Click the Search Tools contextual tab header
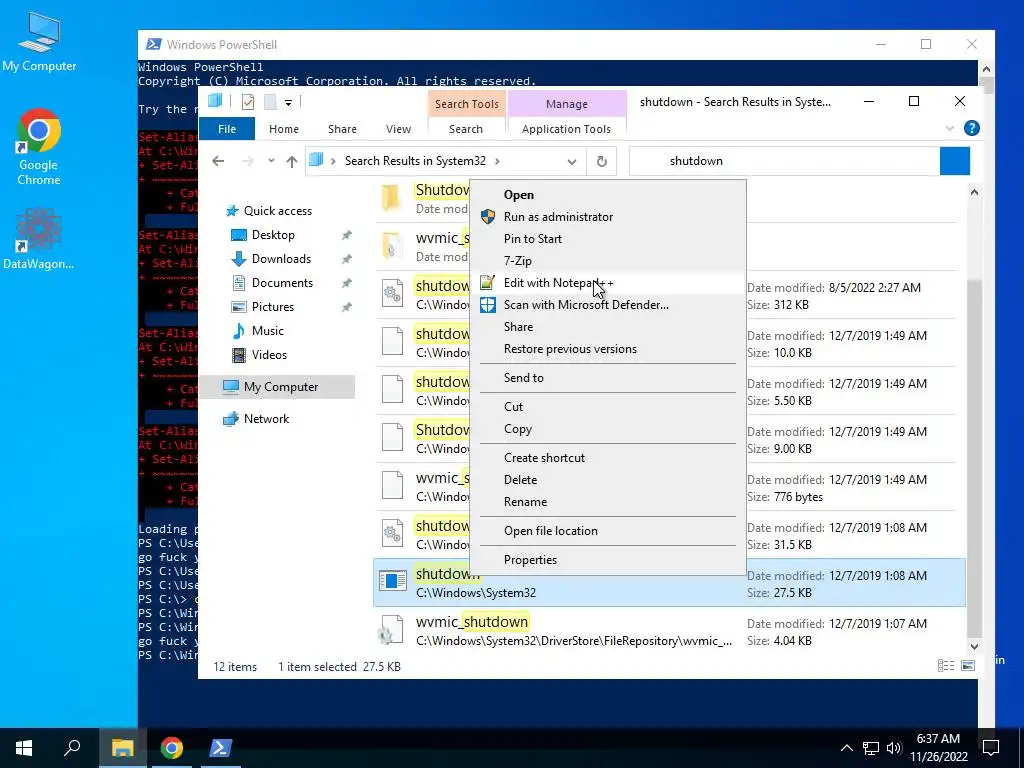 point(466,104)
